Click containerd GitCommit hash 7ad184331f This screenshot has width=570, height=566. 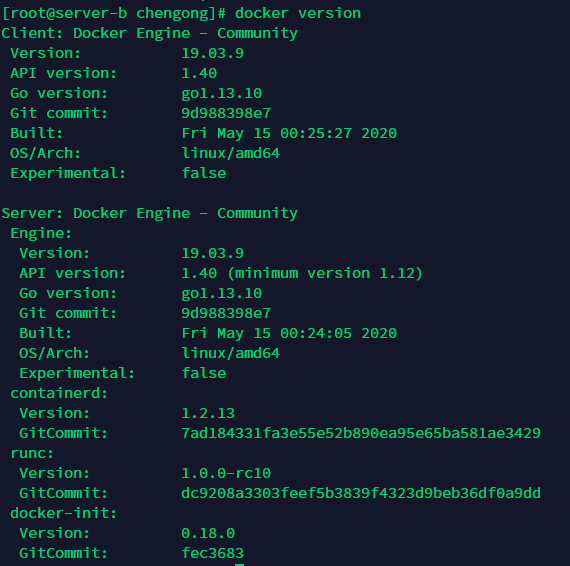coord(361,433)
